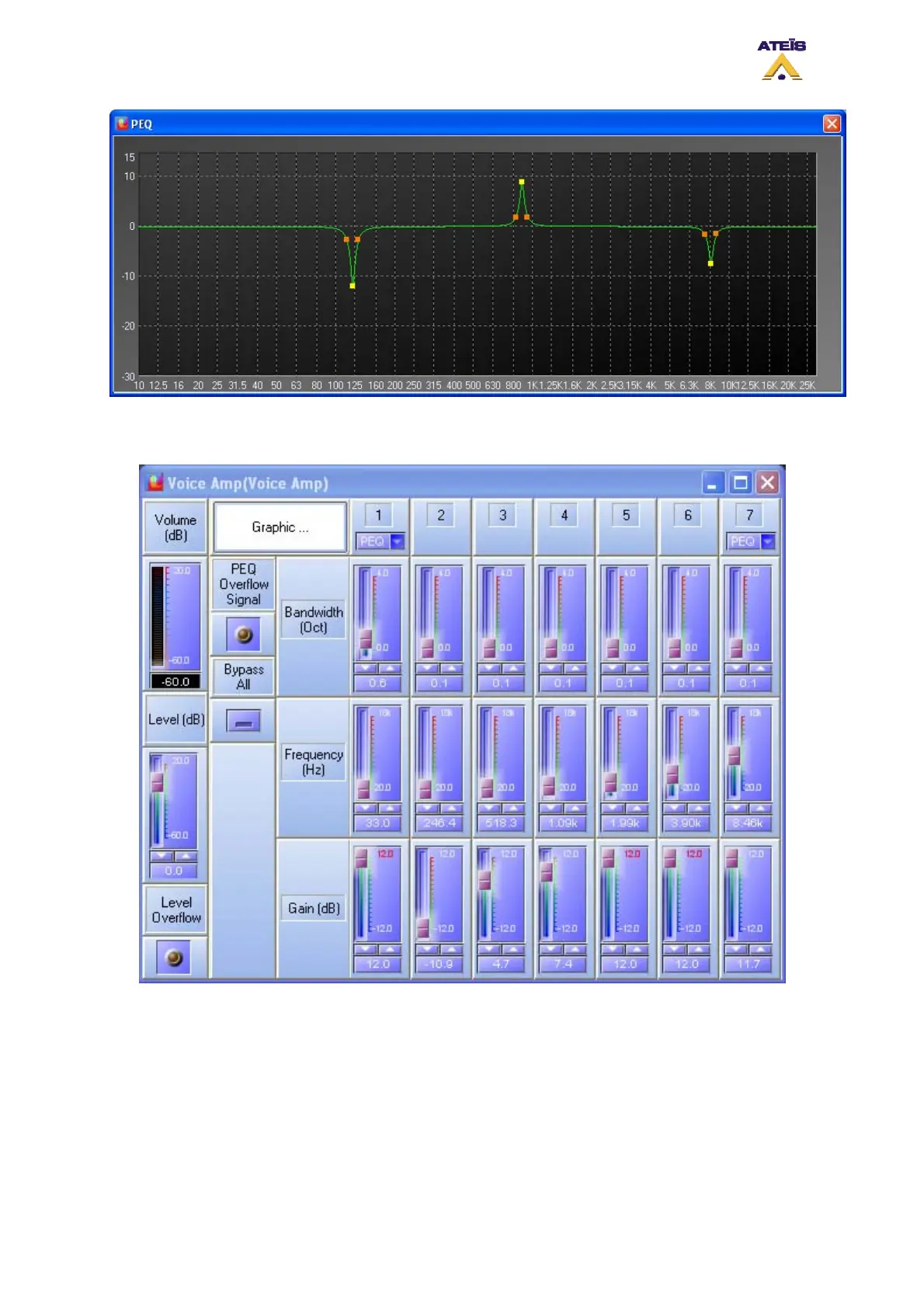Raise band 3 frequency with the up arrow

[x=512, y=809]
